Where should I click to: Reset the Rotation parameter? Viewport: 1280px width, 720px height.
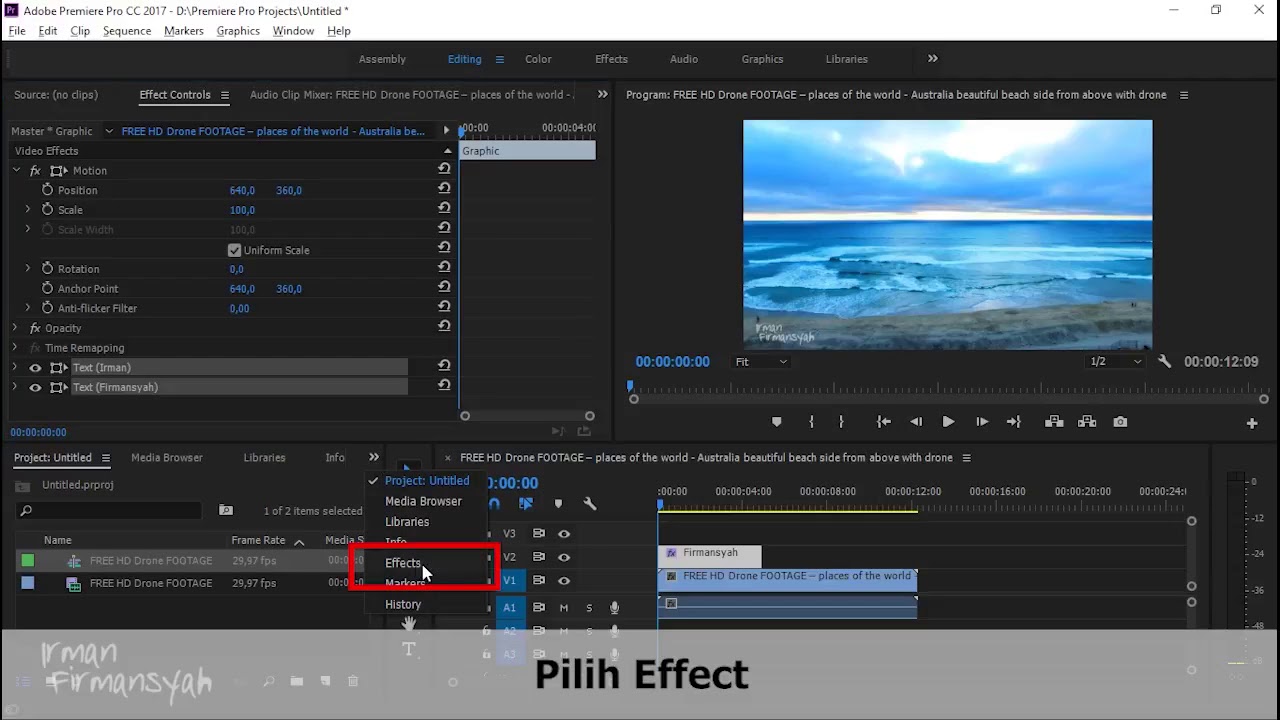tap(444, 269)
